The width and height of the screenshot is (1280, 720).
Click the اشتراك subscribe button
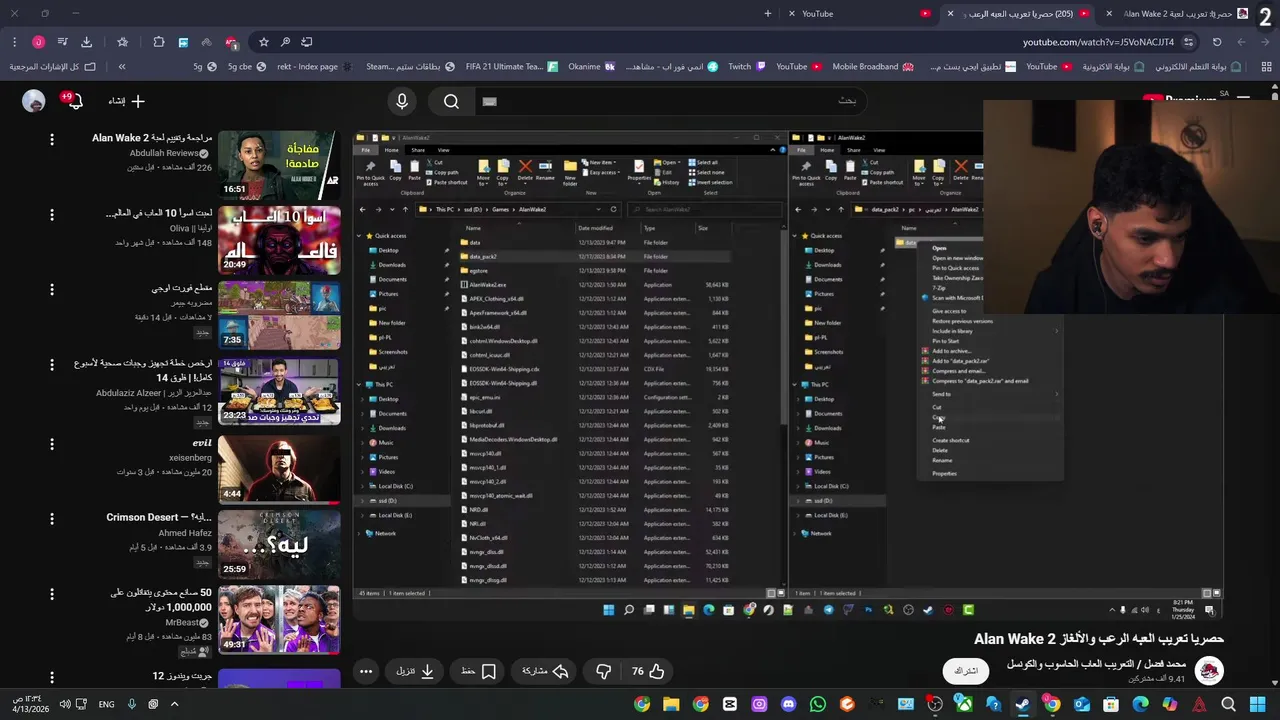(966, 671)
